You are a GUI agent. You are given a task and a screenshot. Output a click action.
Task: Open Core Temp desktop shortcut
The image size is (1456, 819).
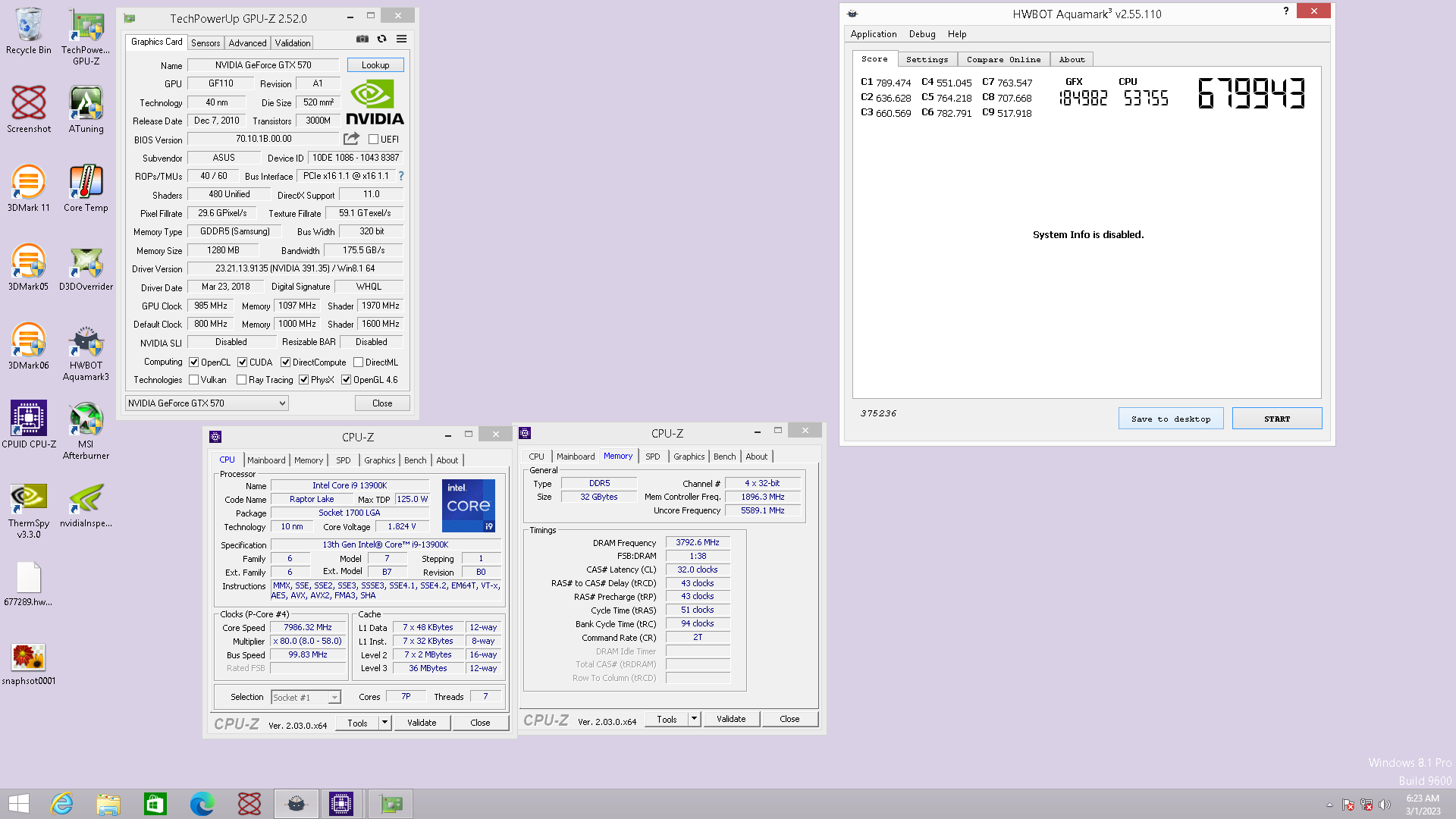(86, 189)
